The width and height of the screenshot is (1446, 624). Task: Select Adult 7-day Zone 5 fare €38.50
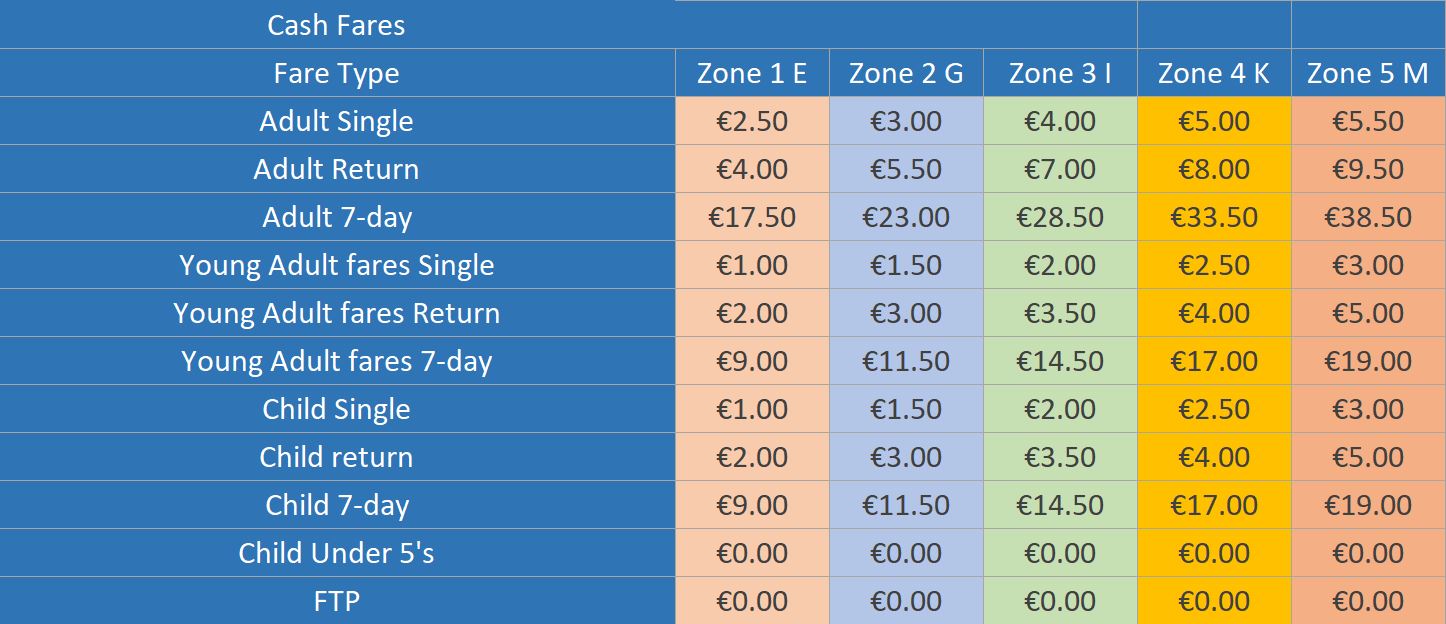pyautogui.click(x=1368, y=217)
